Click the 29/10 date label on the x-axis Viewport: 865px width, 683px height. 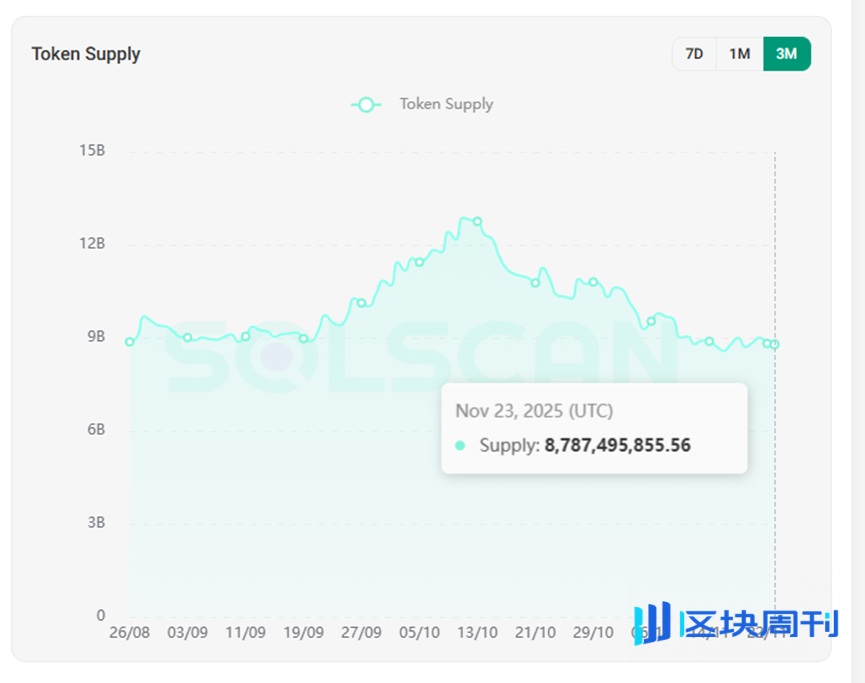pyautogui.click(x=593, y=632)
